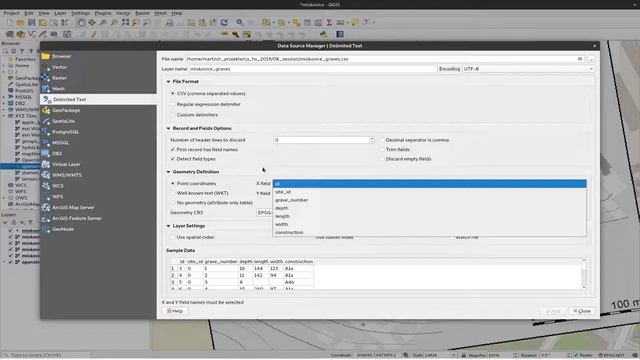This screenshot has width=640, height=360.
Task: Open the DB2 tab in Data Source Manager
Action: [x=57, y=153]
